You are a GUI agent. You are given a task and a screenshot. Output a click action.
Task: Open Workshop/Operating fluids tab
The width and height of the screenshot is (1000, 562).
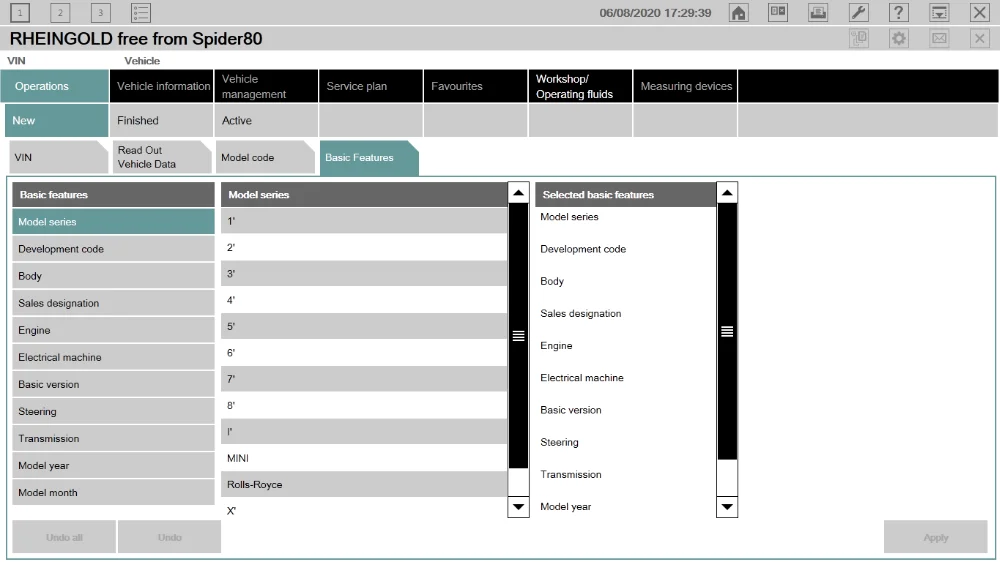click(580, 86)
